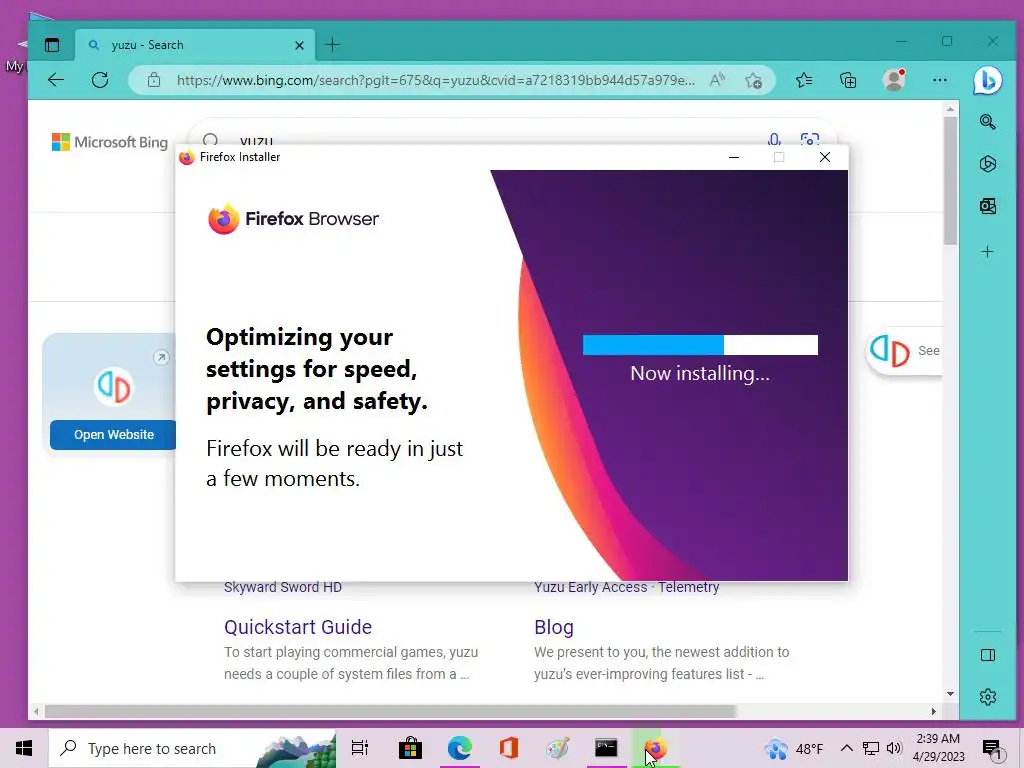Open the clock showing 2:39 AM
The height and width of the screenshot is (768, 1024).
(x=938, y=748)
